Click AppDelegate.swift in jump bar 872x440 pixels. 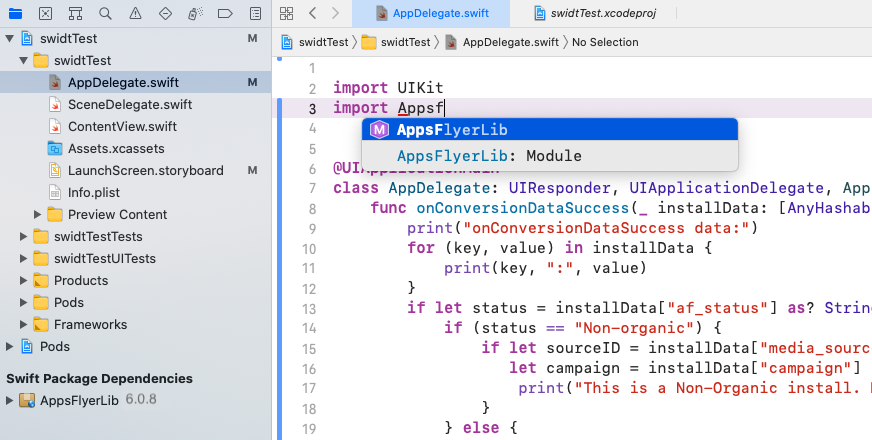(x=502, y=42)
